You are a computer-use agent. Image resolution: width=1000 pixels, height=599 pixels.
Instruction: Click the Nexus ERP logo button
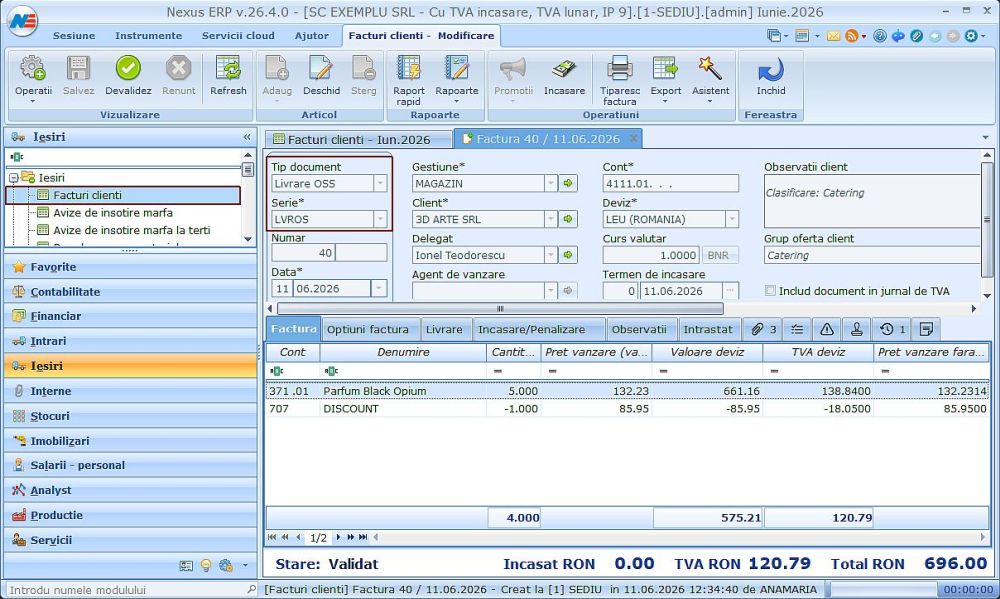[x=23, y=21]
